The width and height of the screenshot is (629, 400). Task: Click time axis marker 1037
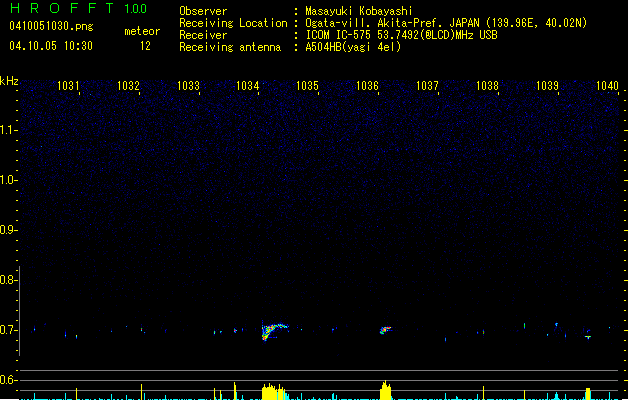427,86
